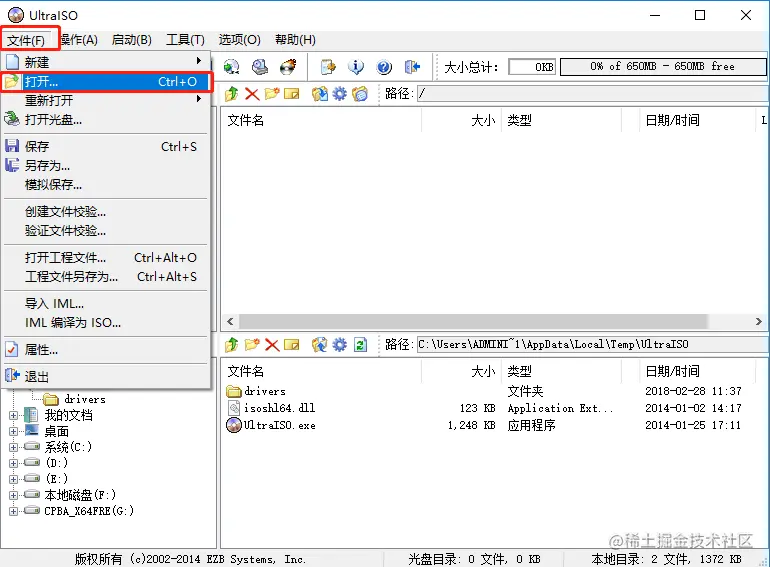
Task: Click the new folder icon in local toolbar
Action: click(252, 345)
